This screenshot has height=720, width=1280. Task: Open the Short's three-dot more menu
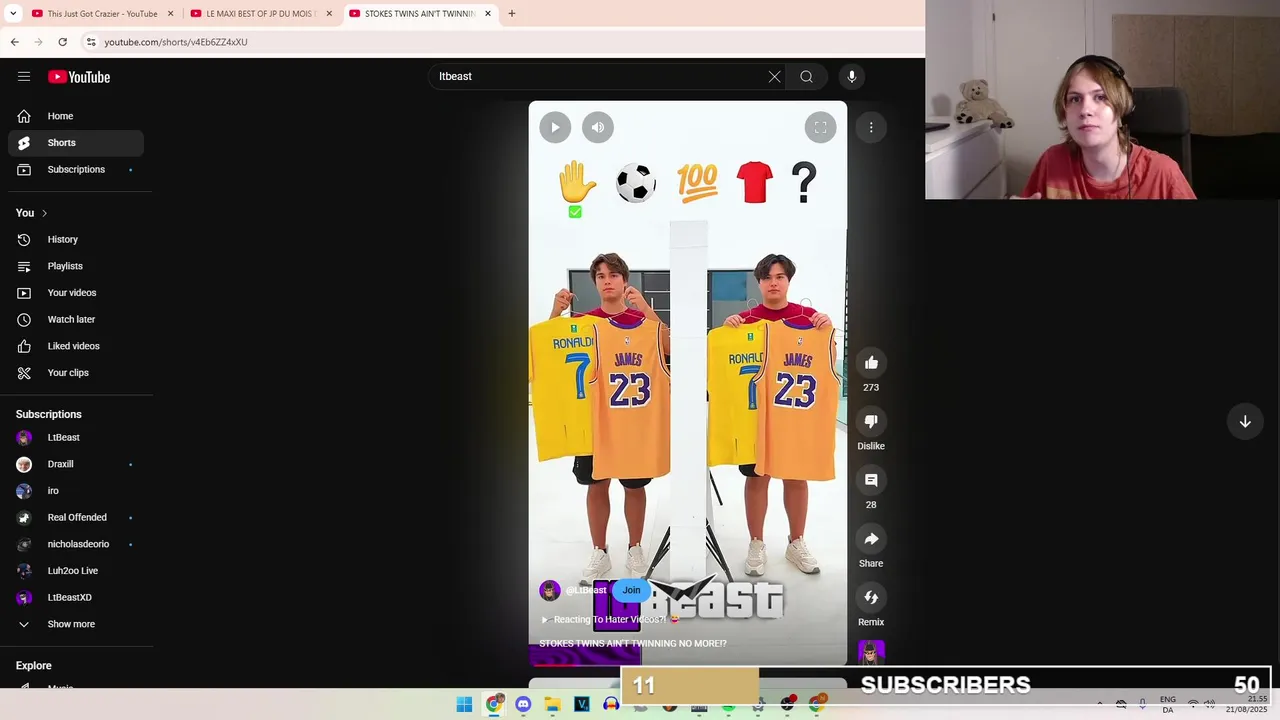(x=871, y=127)
